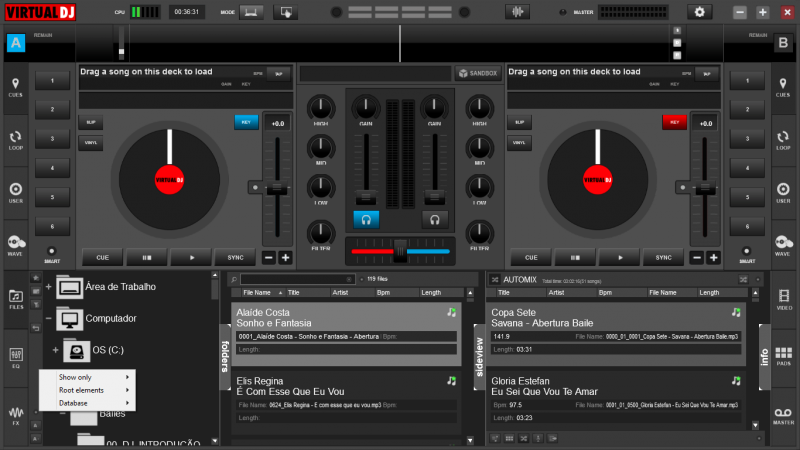
Task: Open the FX panel icon
Action: [16, 415]
